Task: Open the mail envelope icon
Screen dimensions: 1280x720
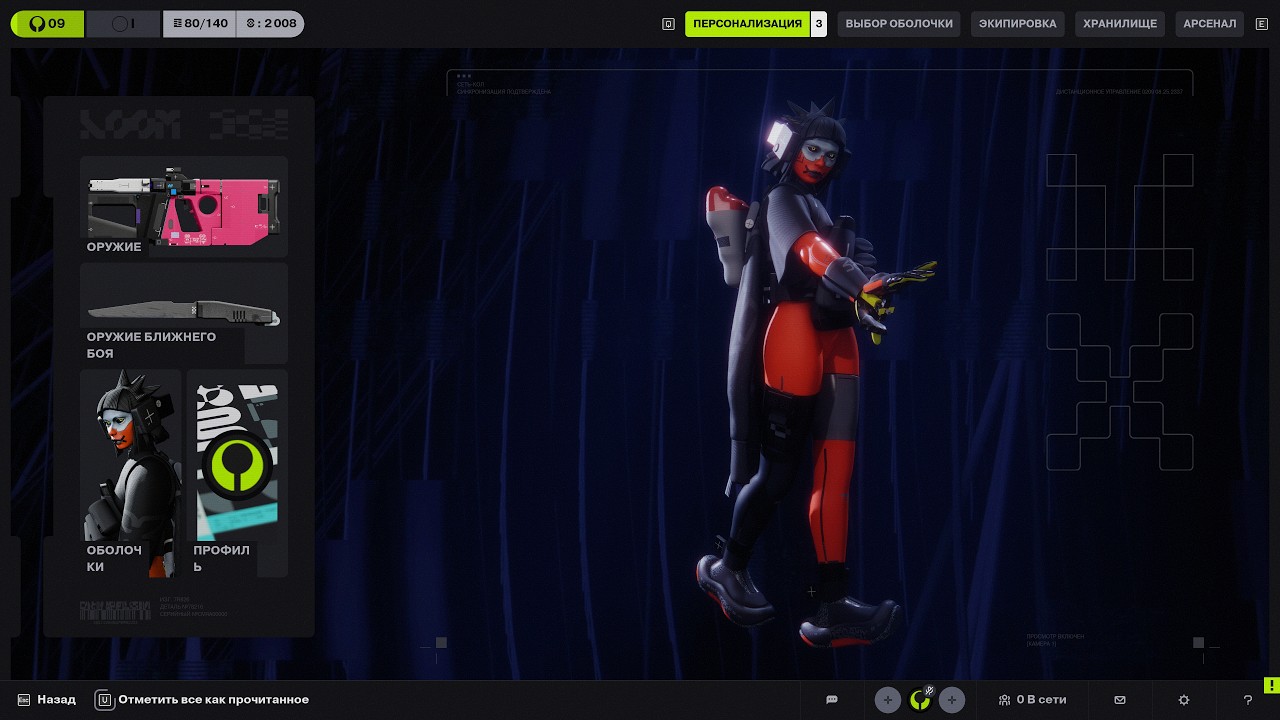Action: click(1120, 700)
